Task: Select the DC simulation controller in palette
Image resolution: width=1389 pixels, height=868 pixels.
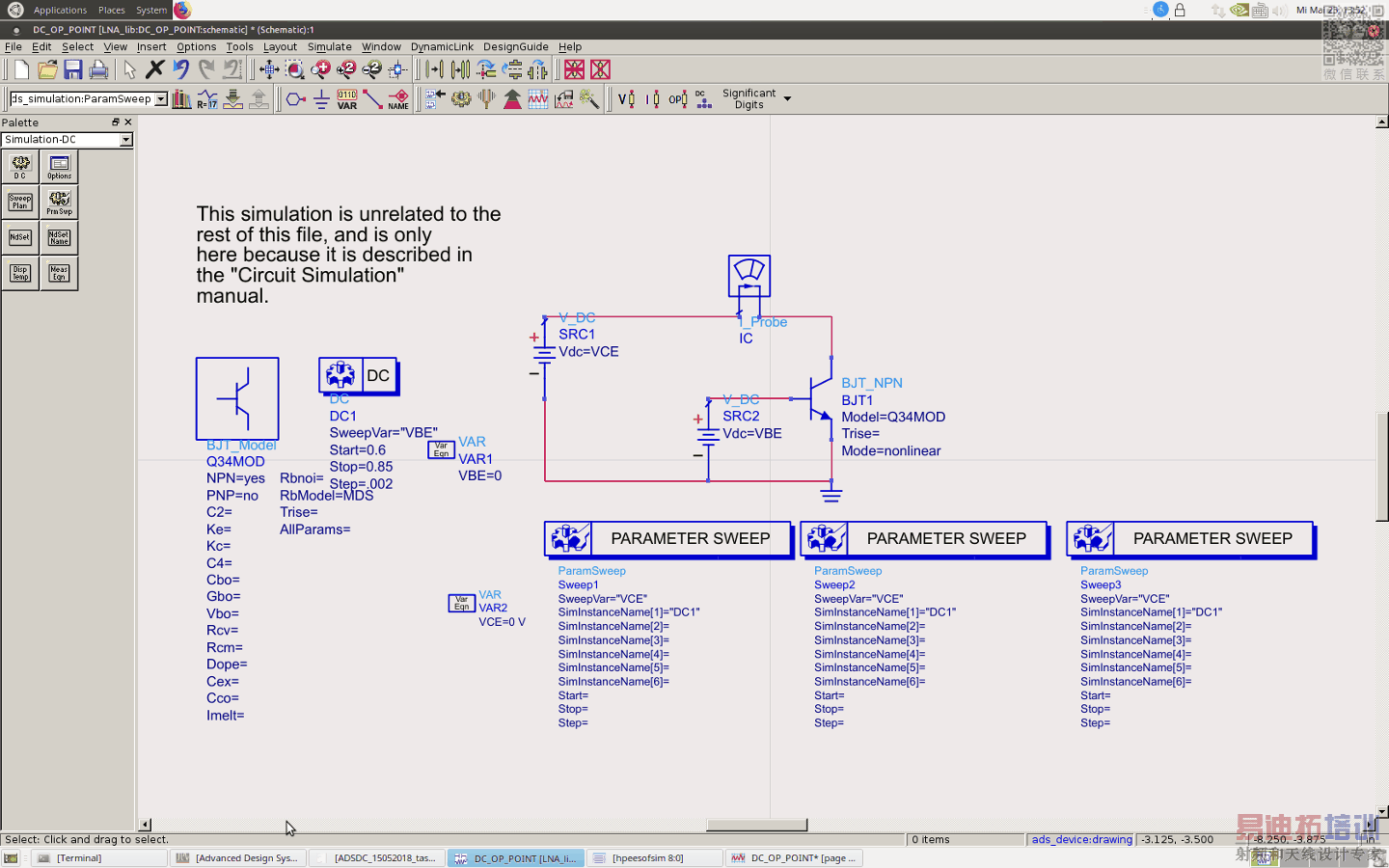Action: pos(20,167)
